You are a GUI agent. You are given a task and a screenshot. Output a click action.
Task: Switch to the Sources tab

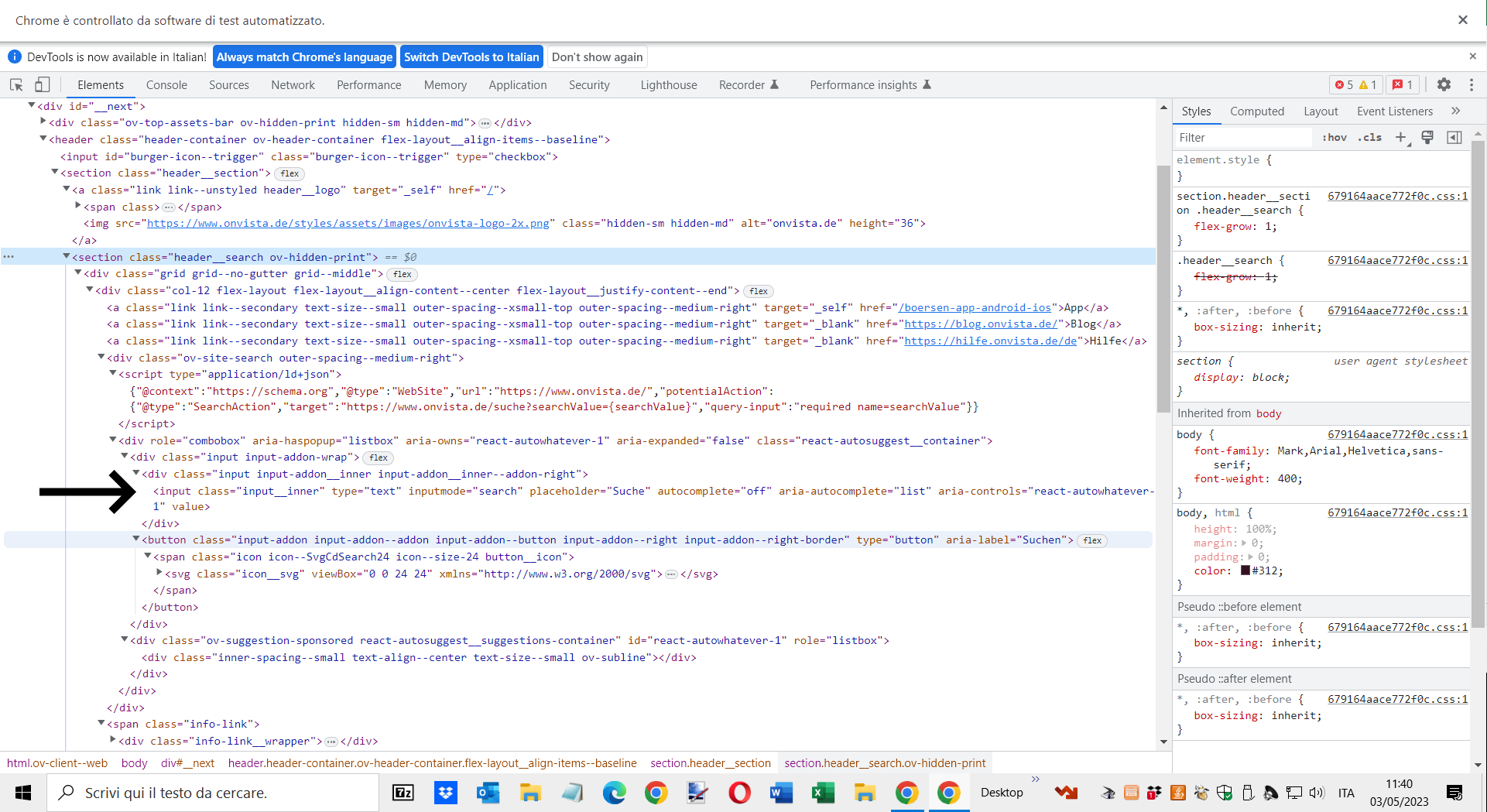coord(229,85)
